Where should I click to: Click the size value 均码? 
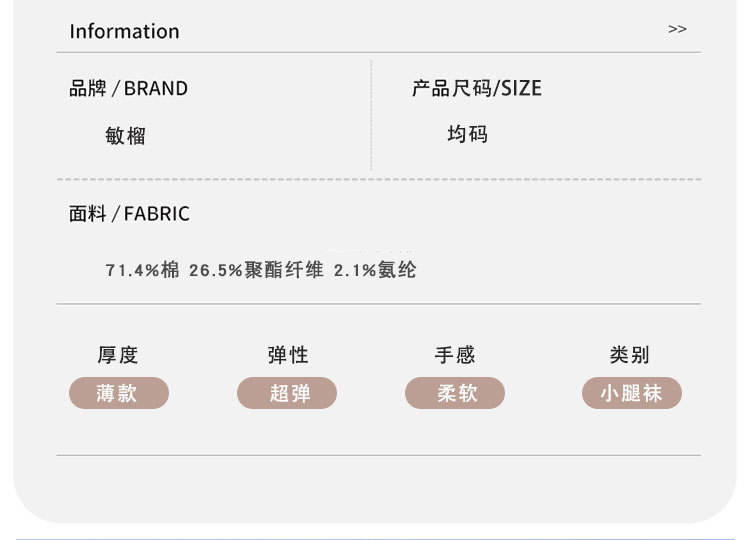467,134
